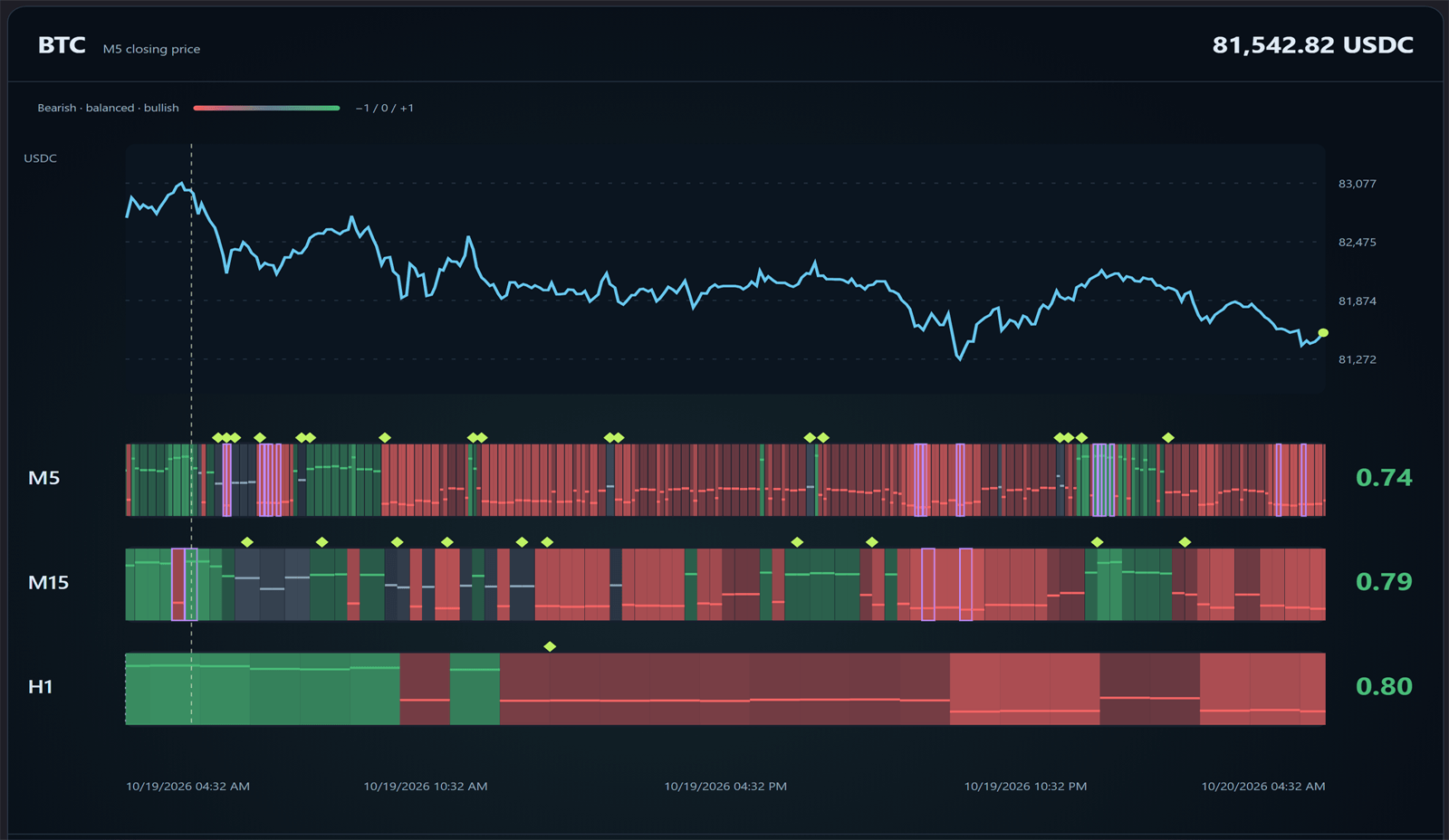The width and height of the screenshot is (1449, 840).
Task: Click the H1 score value 0.80
Action: [x=1384, y=687]
